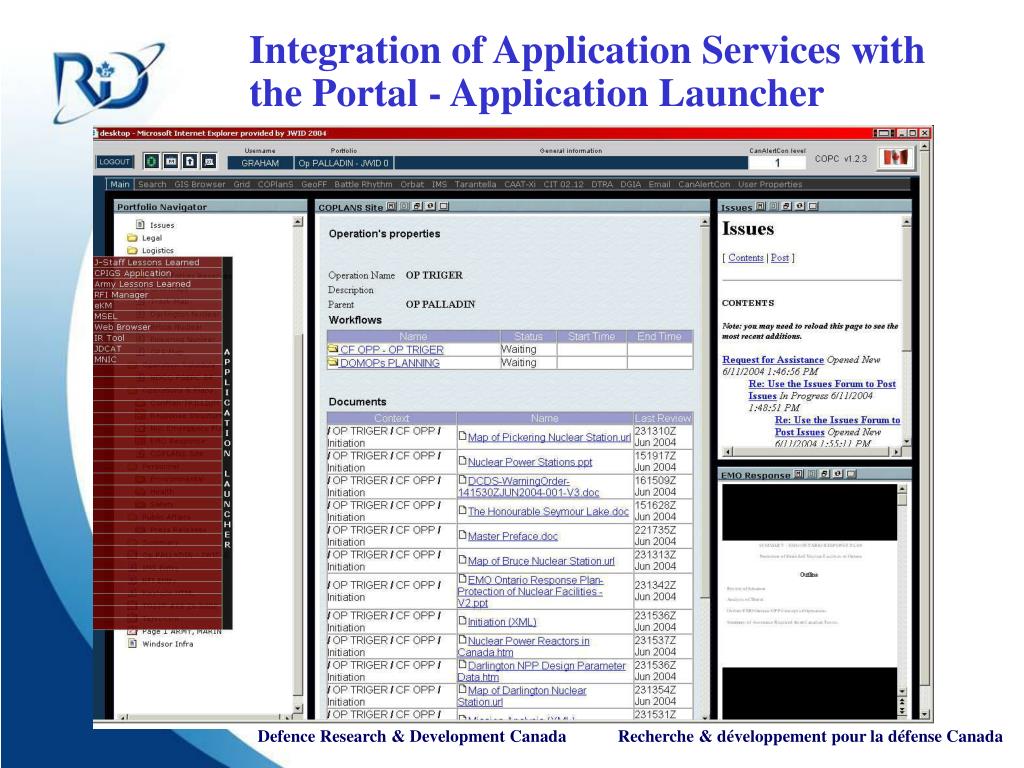Open the CanAlertCon tab
1024x768 pixels.
point(704,184)
